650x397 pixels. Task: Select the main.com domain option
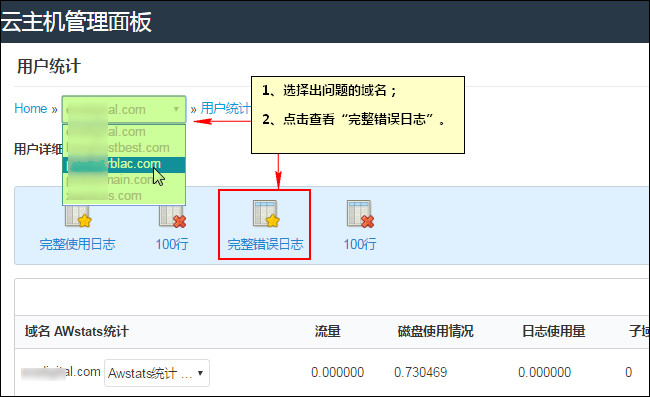(x=124, y=180)
